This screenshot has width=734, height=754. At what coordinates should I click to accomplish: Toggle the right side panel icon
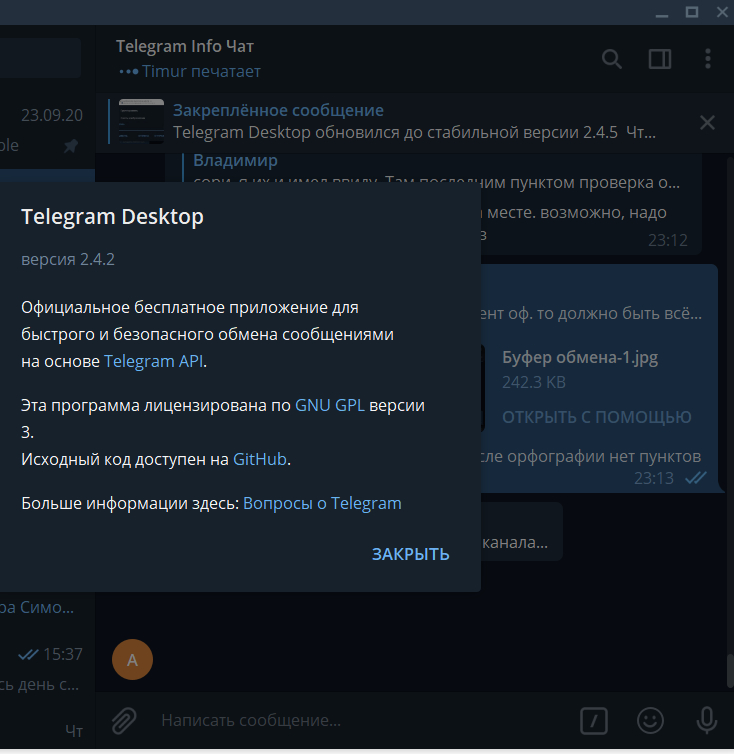(x=659, y=59)
